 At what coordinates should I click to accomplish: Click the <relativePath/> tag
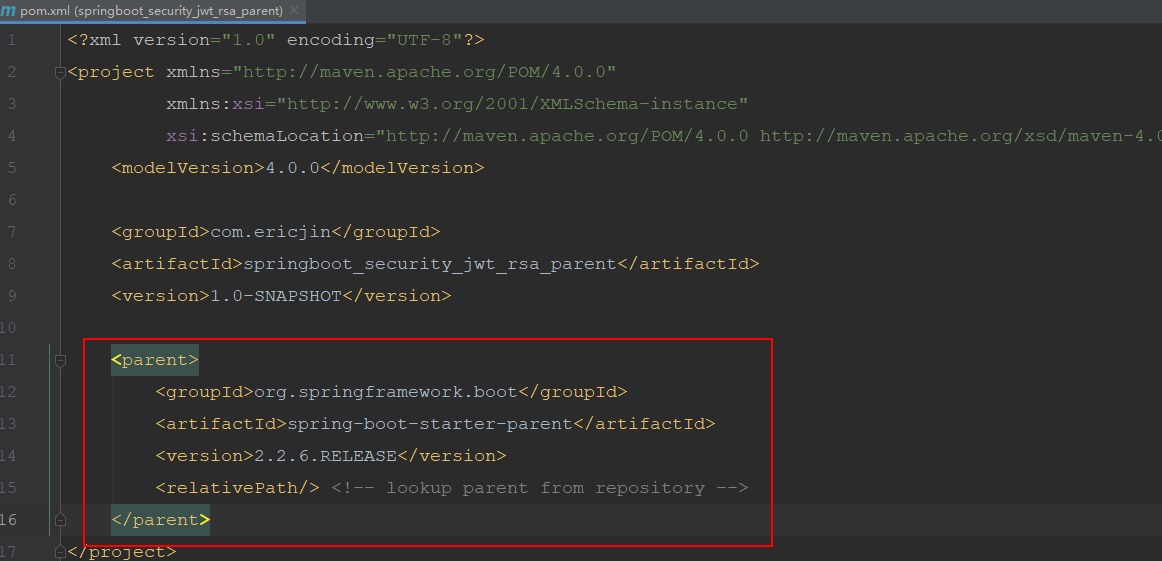click(238, 488)
